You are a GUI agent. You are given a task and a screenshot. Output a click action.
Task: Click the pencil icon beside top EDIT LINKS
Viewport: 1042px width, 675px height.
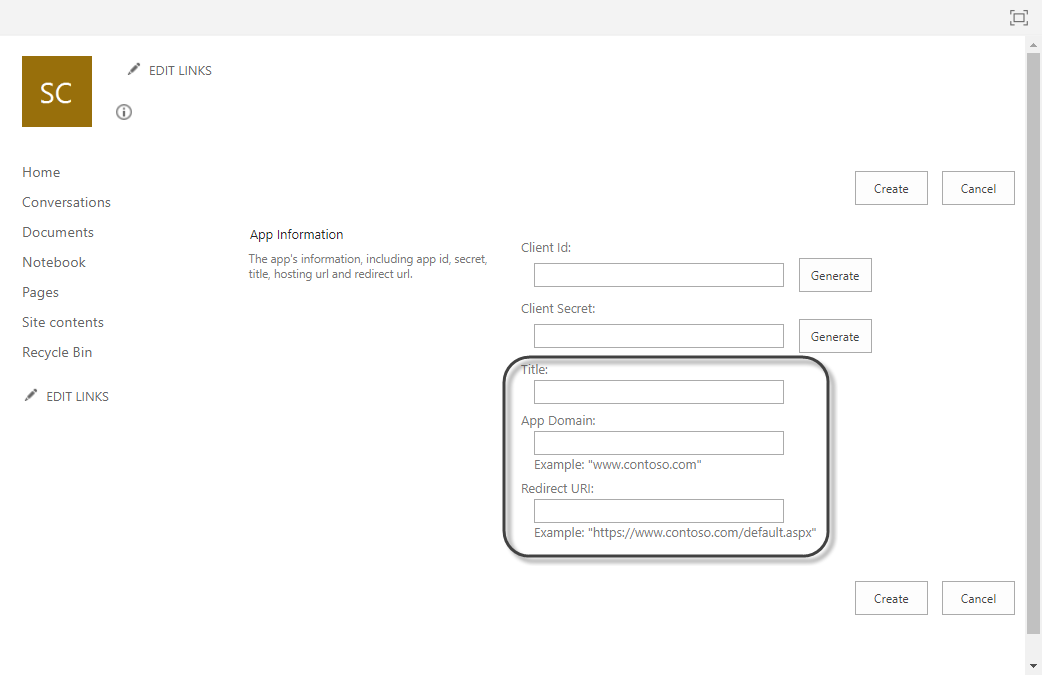[134, 69]
